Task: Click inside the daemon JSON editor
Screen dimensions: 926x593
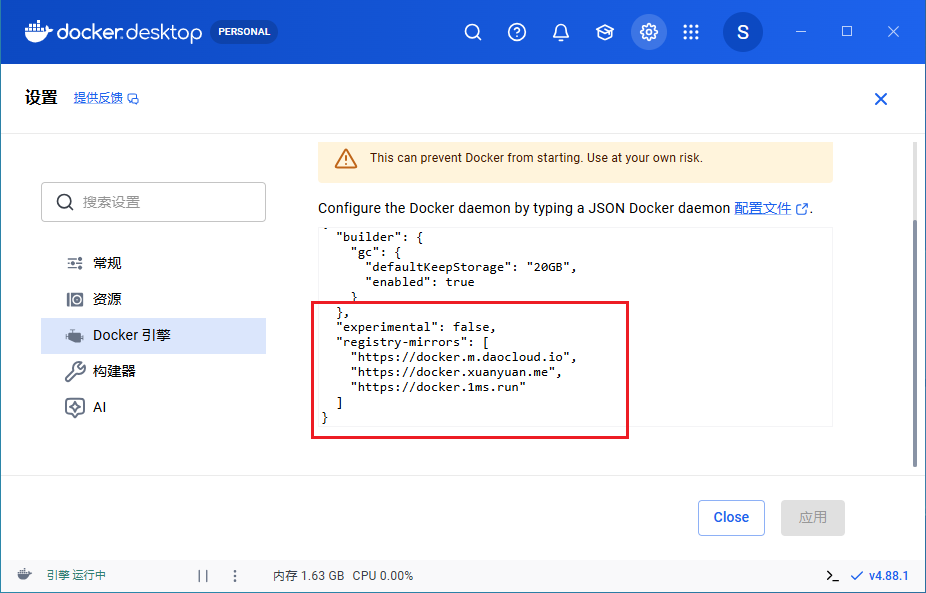Action: click(x=575, y=327)
